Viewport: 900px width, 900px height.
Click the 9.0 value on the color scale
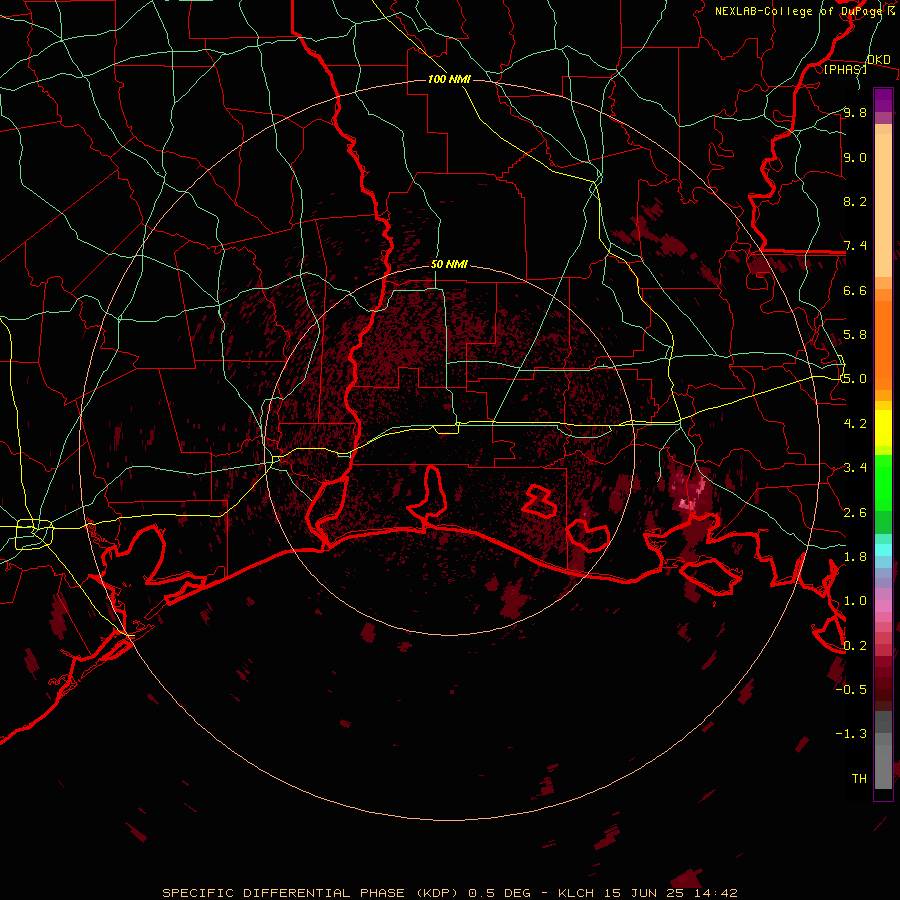click(x=855, y=157)
